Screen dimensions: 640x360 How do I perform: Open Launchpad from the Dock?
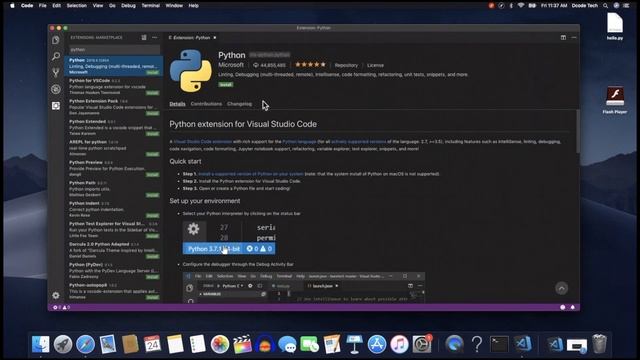point(63,344)
